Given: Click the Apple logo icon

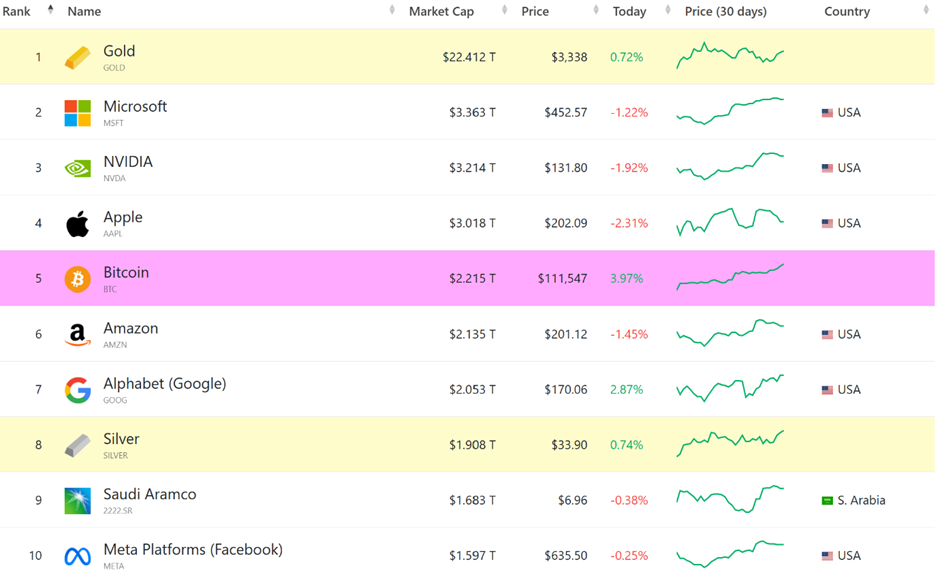Looking at the screenshot, I should click(77, 224).
